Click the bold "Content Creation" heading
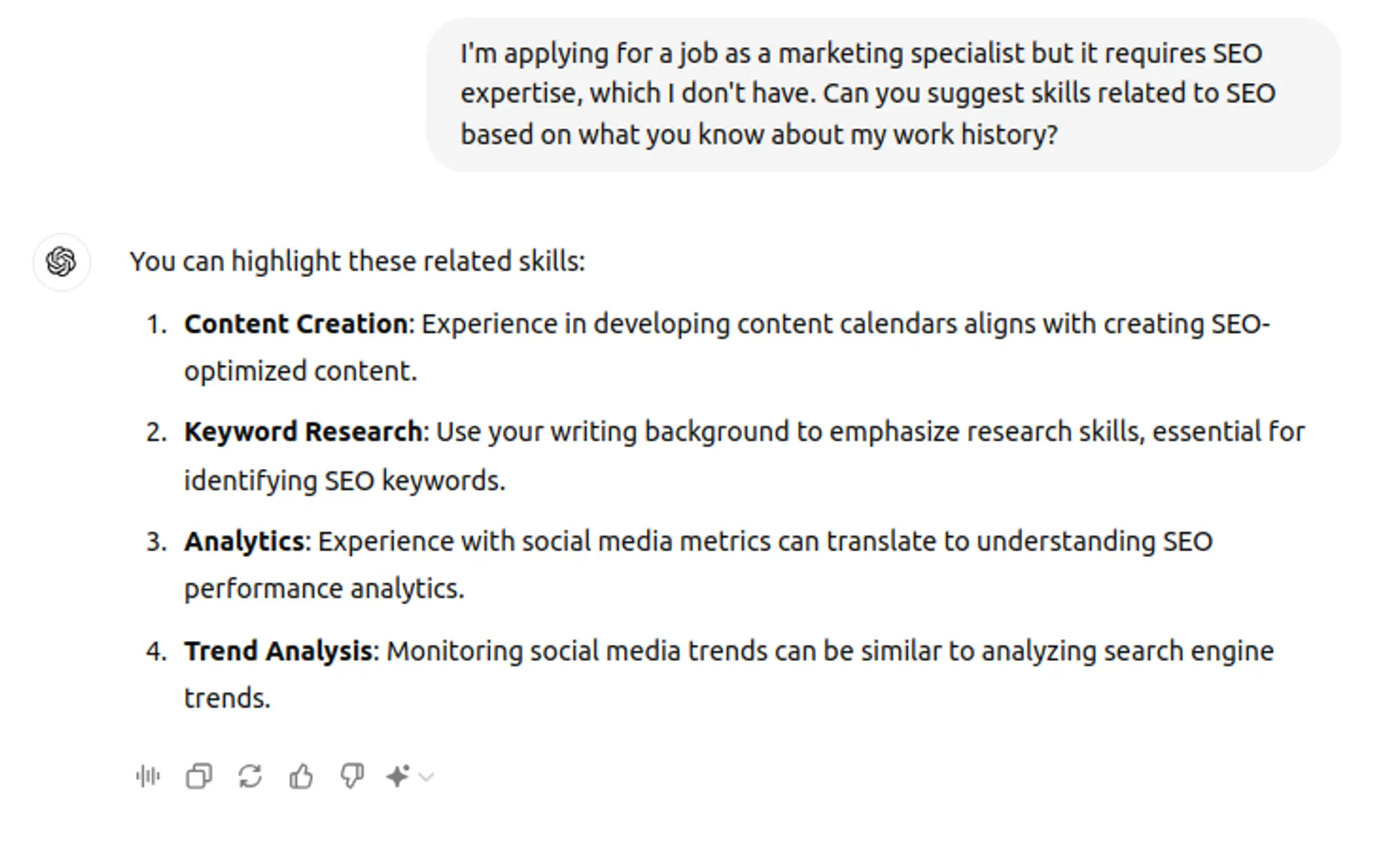 click(x=296, y=324)
